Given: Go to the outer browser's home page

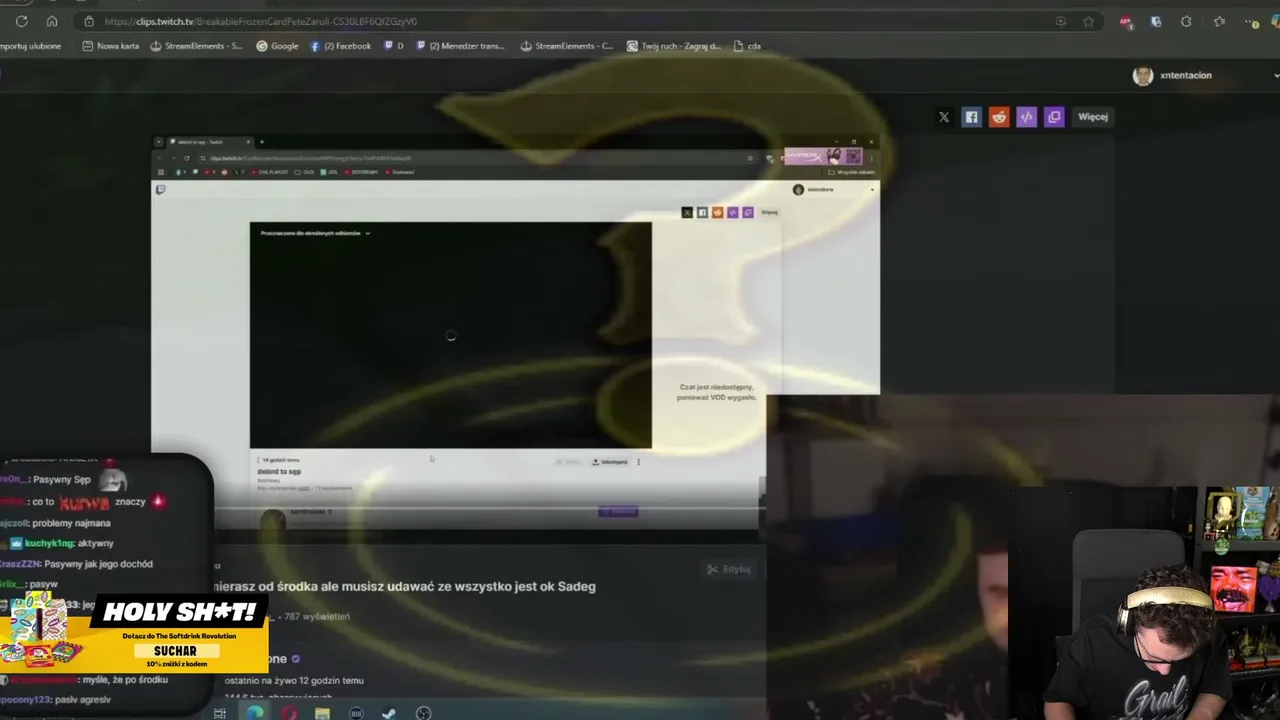Looking at the screenshot, I should 52,21.
